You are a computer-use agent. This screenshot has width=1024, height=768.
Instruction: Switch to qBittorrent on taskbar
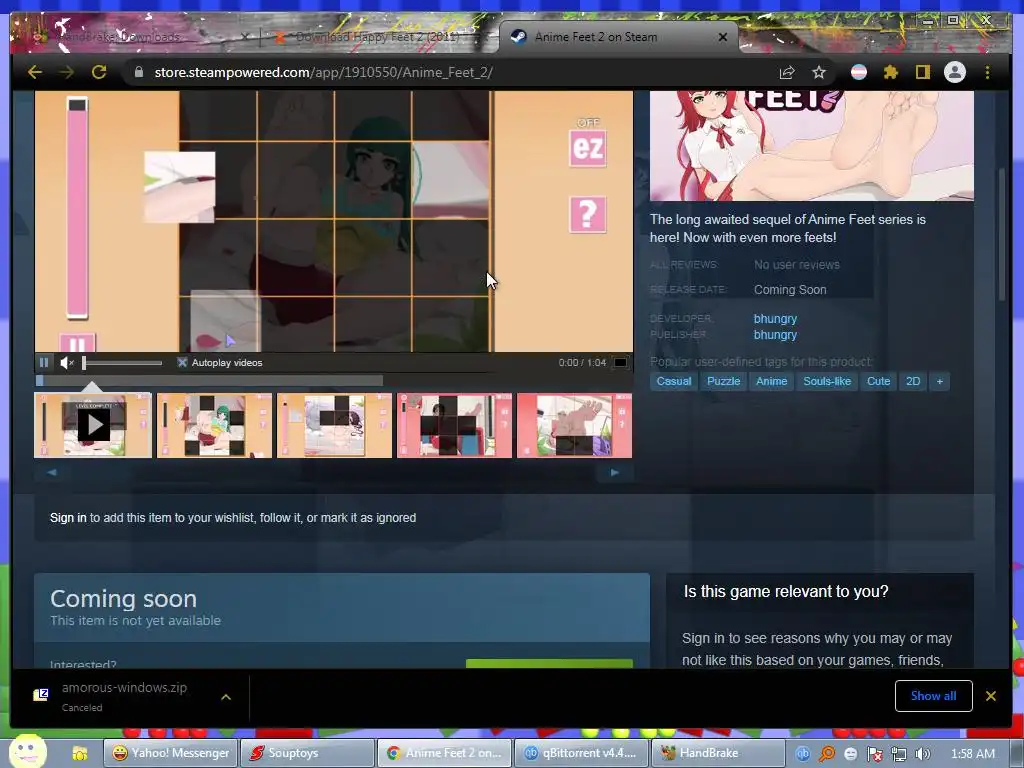coord(581,753)
